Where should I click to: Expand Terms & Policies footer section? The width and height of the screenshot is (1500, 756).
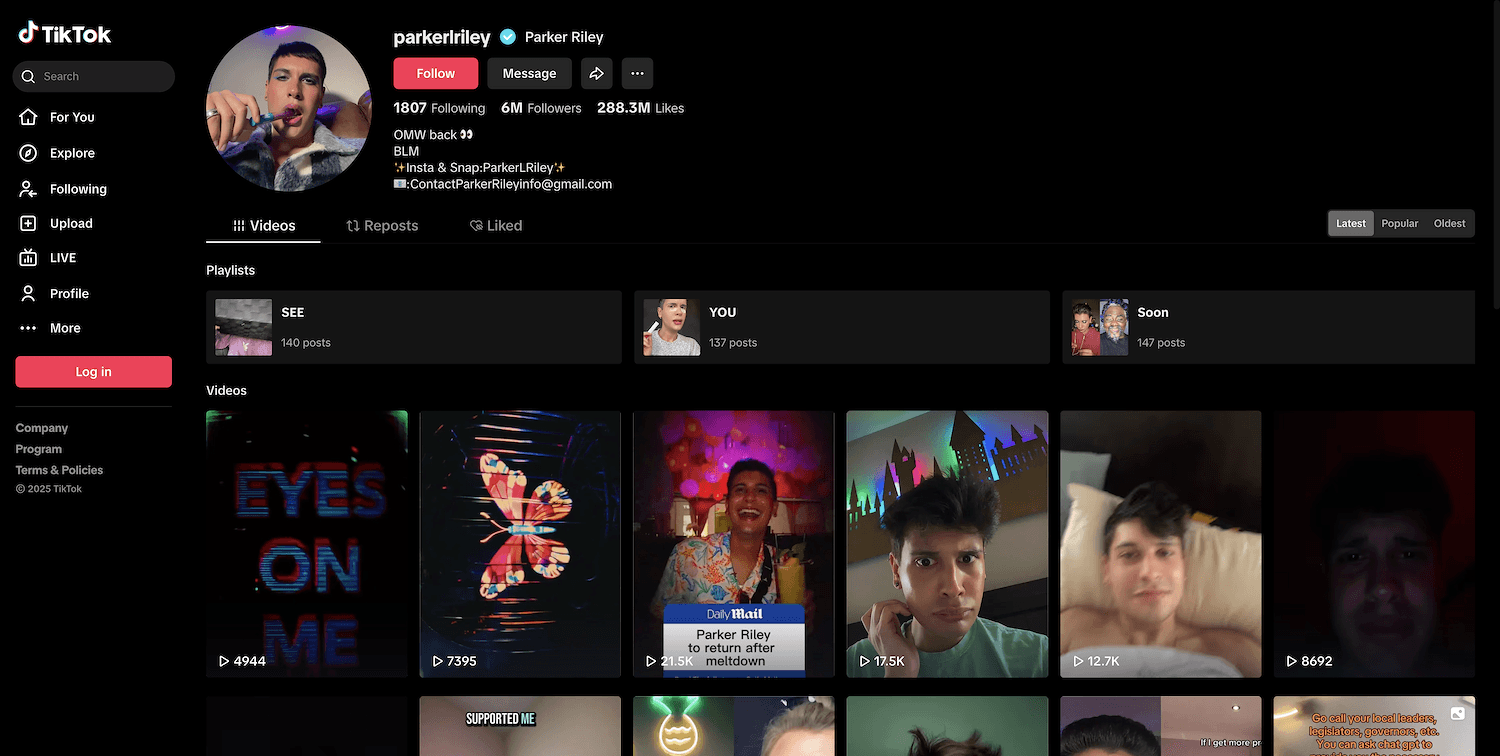59,470
